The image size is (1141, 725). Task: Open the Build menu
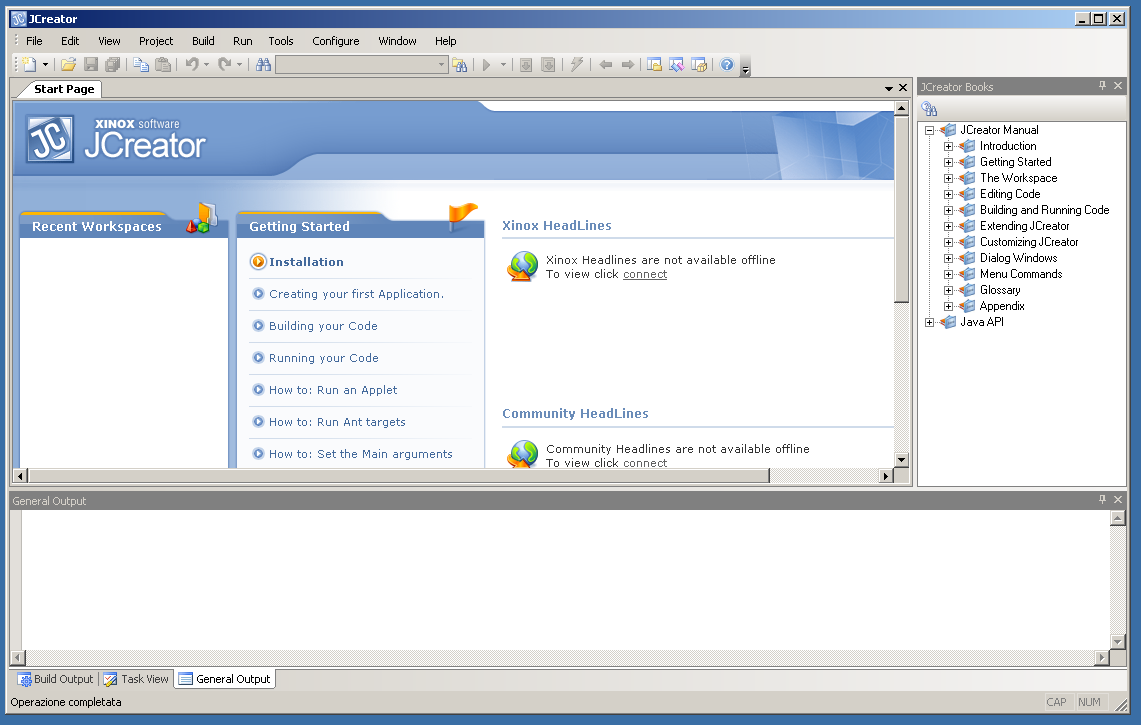pyautogui.click(x=203, y=41)
